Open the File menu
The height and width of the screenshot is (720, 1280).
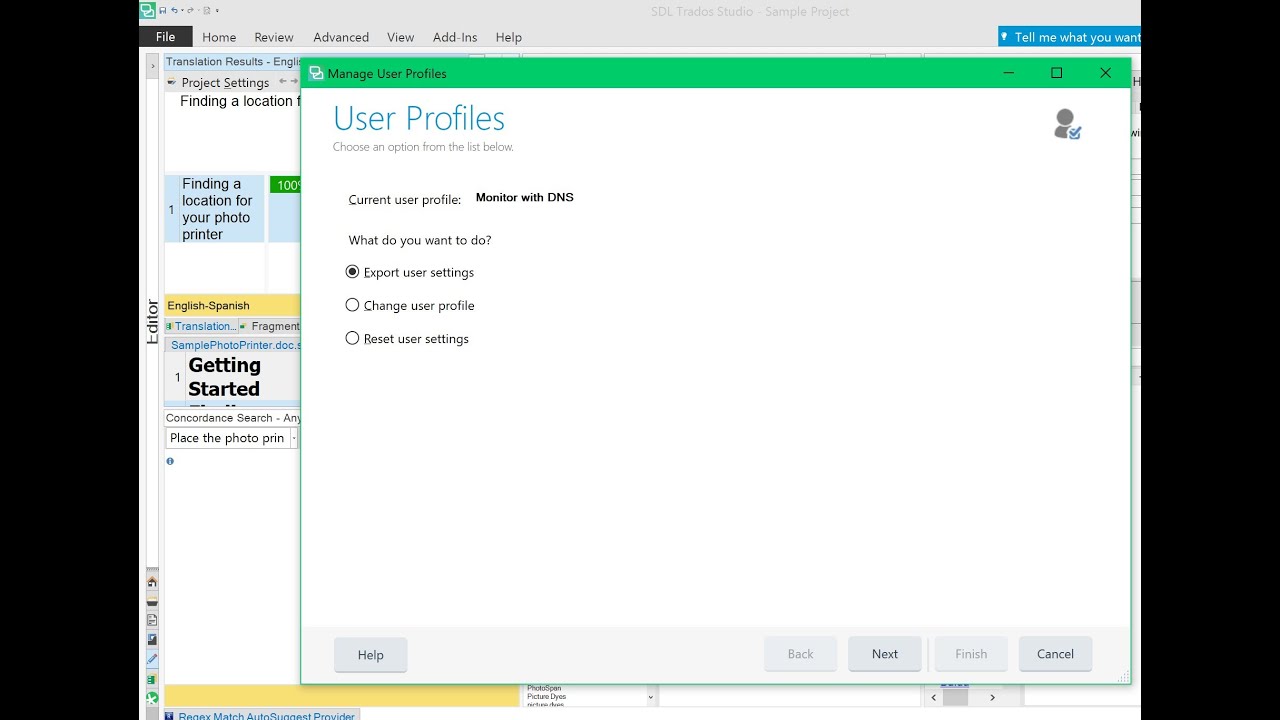coord(165,37)
